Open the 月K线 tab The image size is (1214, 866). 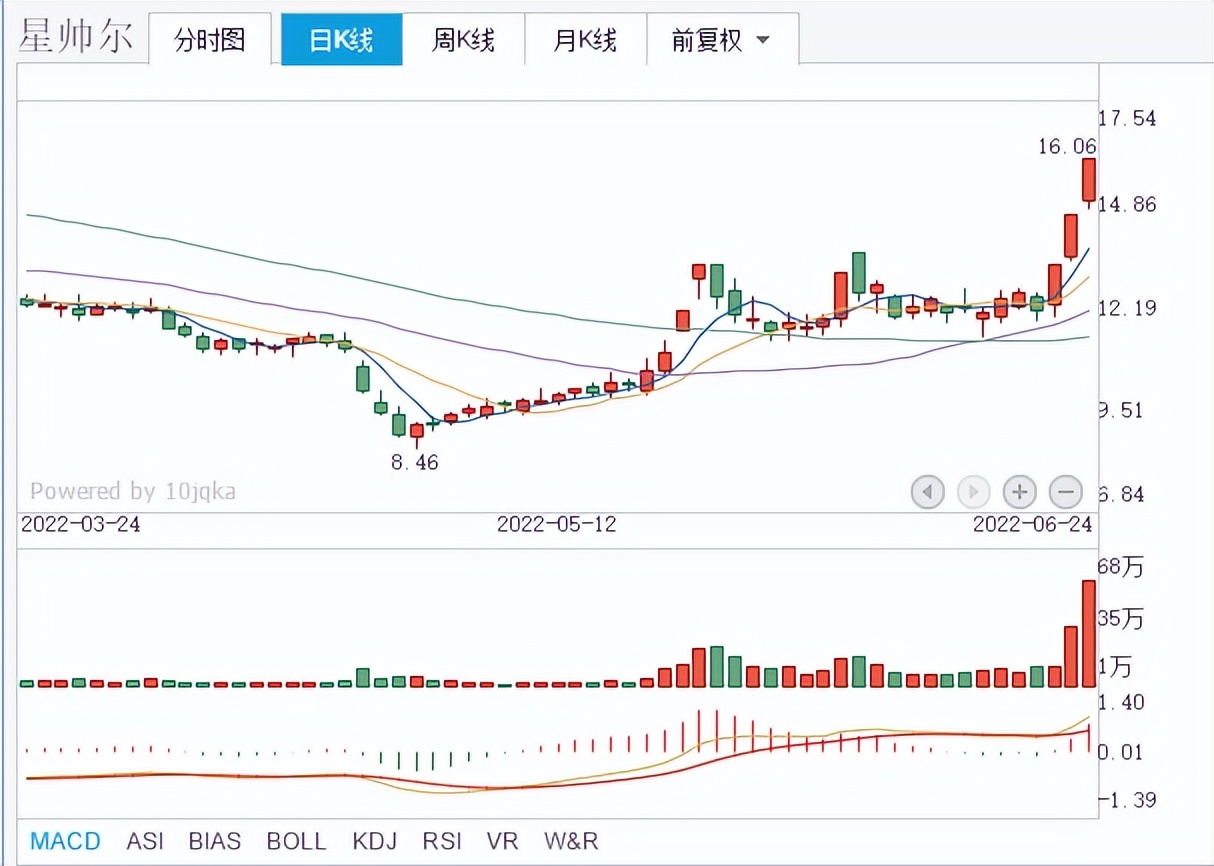[x=585, y=40]
